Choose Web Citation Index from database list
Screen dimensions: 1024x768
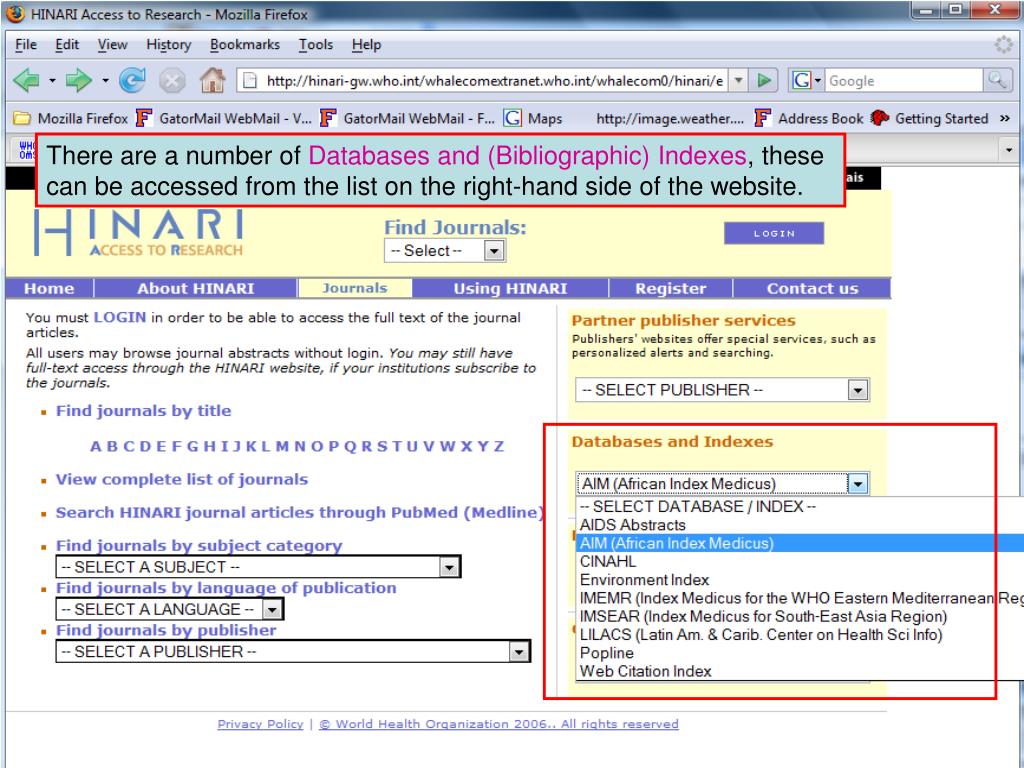coord(800,671)
